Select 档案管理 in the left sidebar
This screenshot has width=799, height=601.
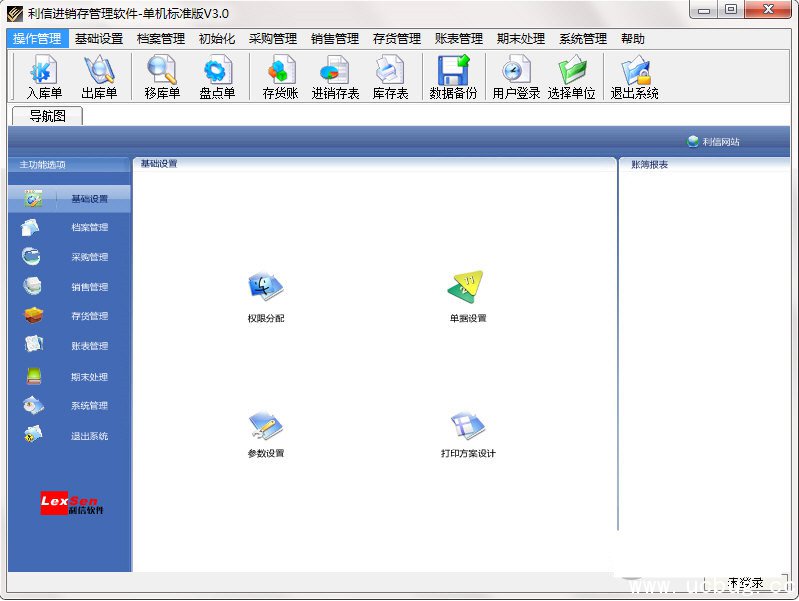[89, 228]
